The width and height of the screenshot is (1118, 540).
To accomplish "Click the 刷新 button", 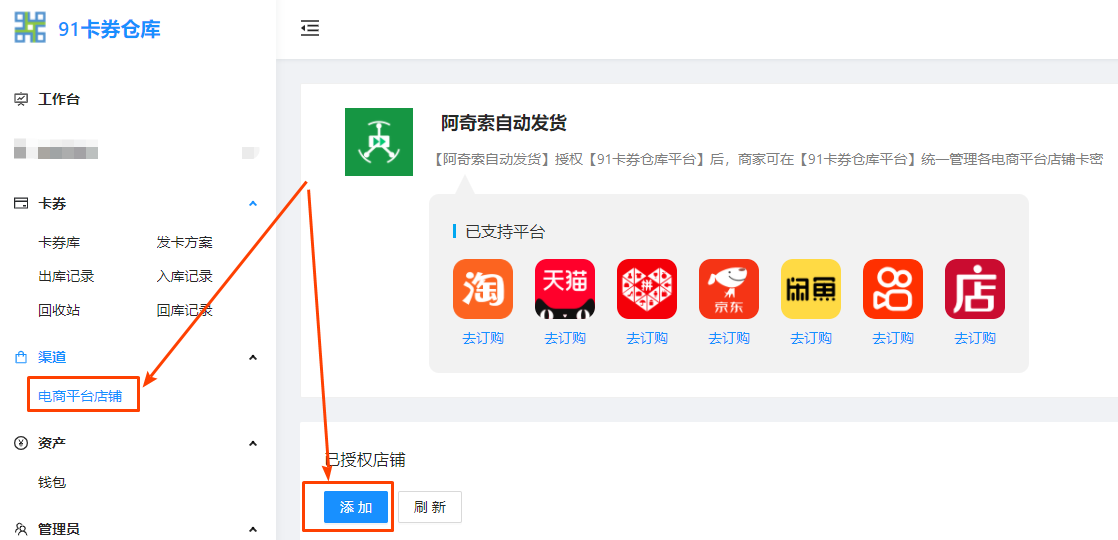I will click(x=430, y=507).
